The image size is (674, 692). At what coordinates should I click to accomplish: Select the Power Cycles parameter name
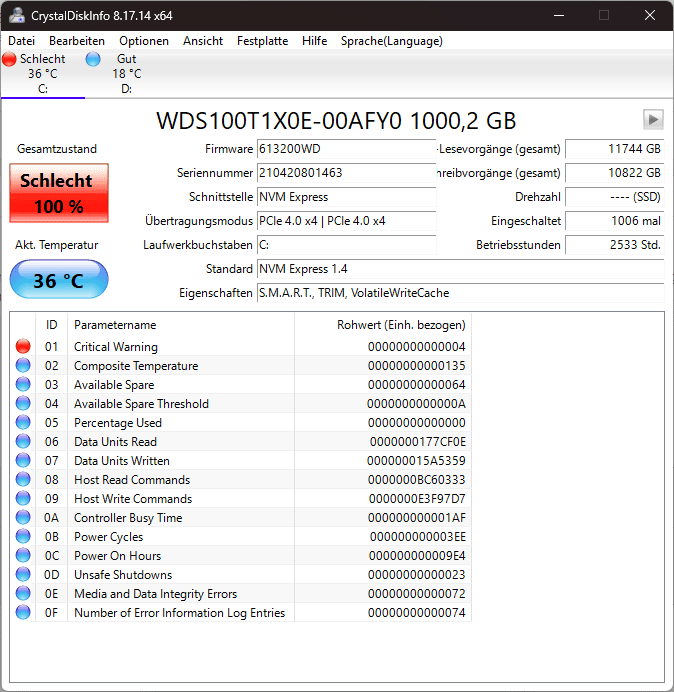click(109, 537)
